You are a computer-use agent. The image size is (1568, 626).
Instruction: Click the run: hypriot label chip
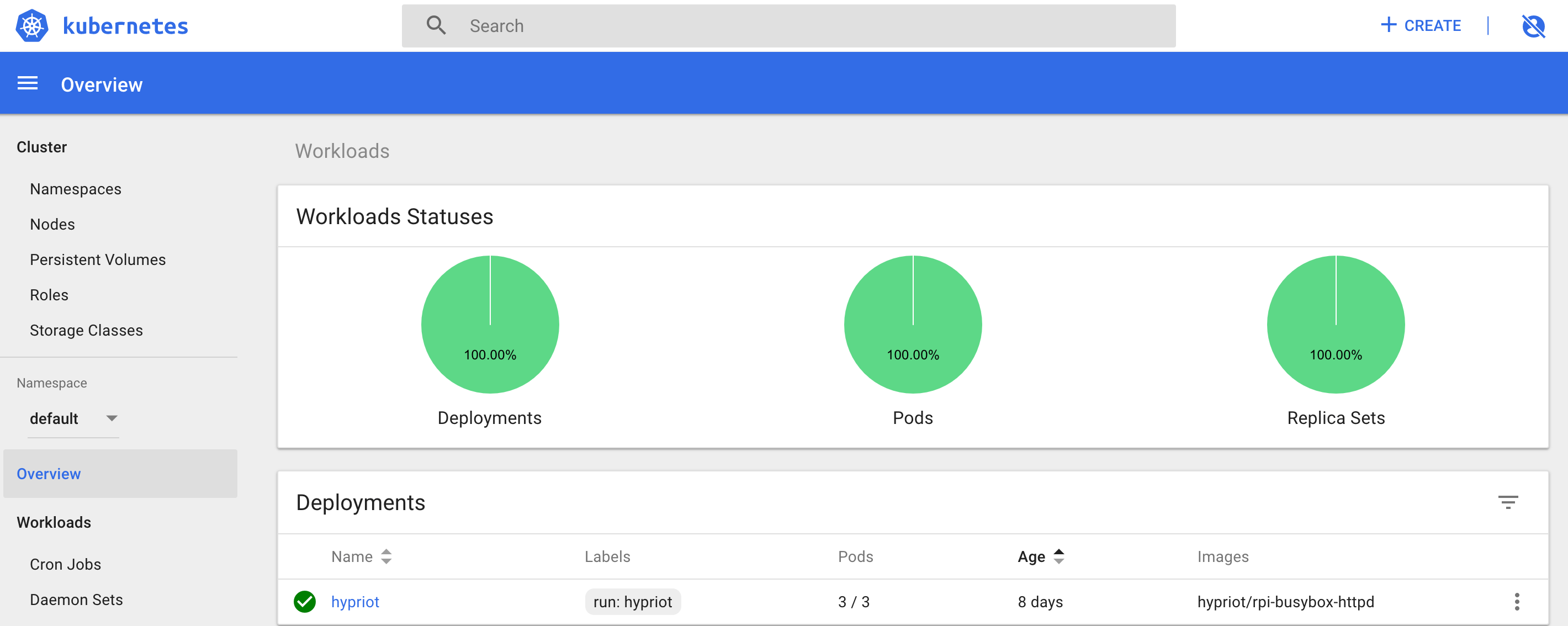[632, 601]
